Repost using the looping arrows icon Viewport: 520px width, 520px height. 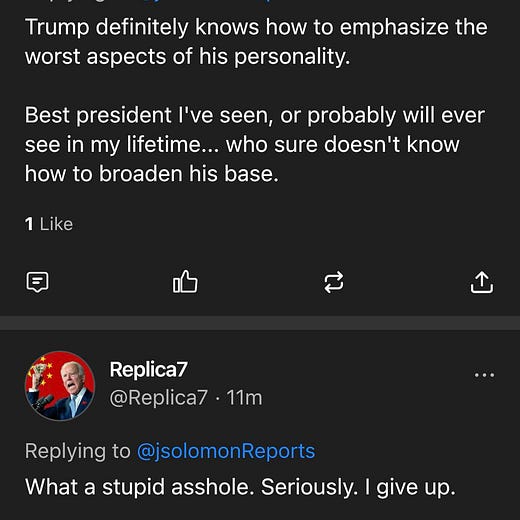[x=334, y=282]
